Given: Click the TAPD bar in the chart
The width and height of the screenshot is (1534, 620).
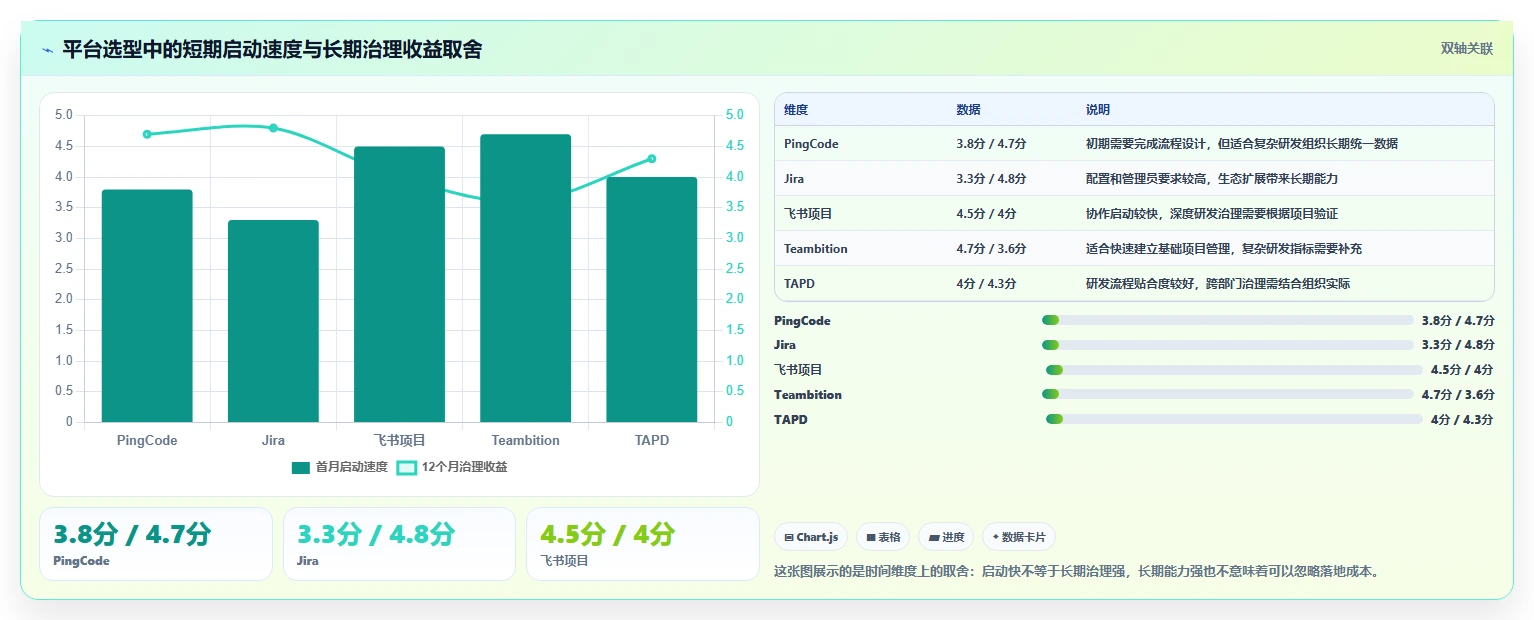Looking at the screenshot, I should [651, 300].
